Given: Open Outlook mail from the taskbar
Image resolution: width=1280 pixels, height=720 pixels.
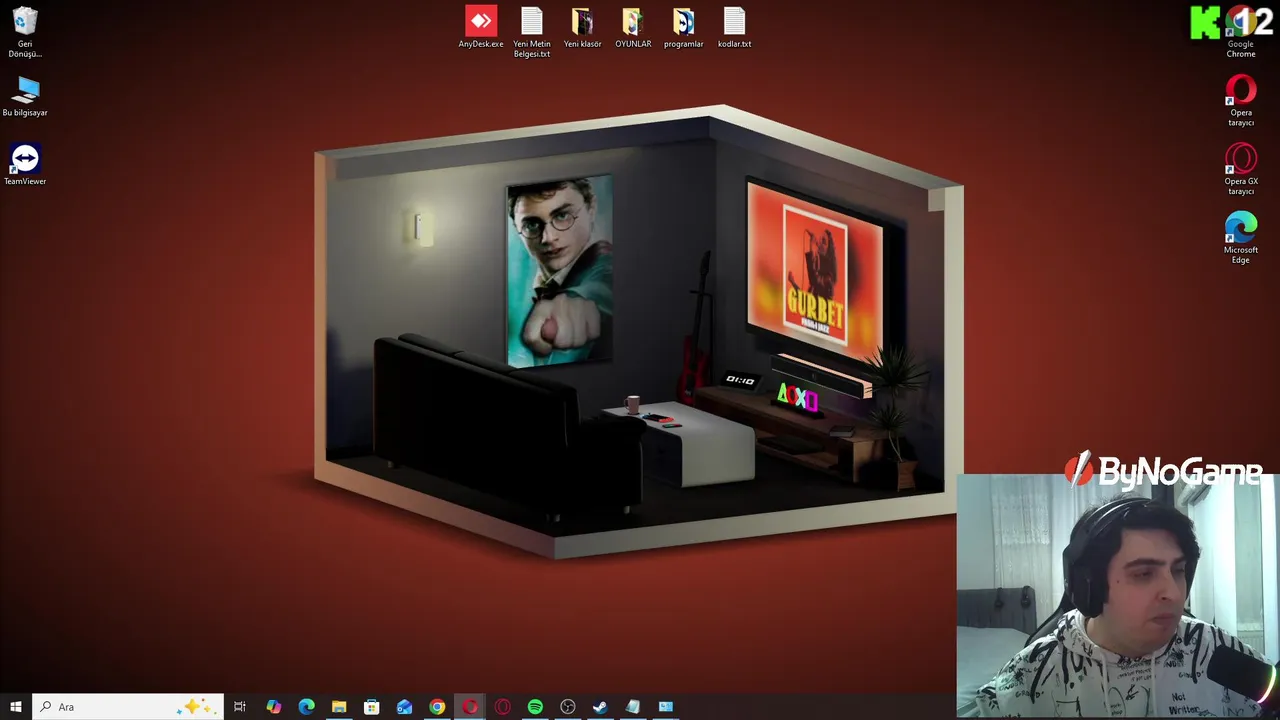Looking at the screenshot, I should 404,707.
